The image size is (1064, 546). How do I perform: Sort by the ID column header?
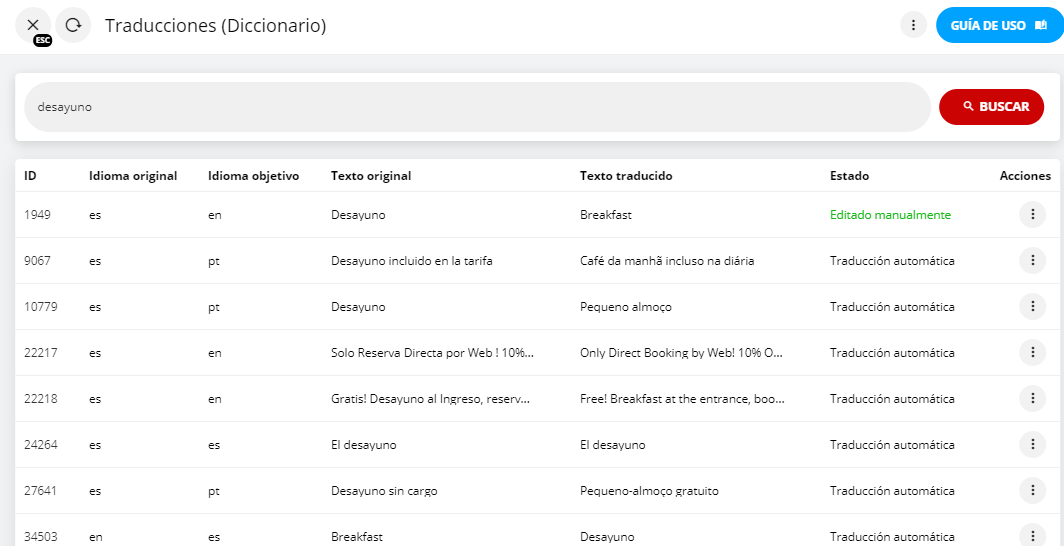click(x=31, y=176)
